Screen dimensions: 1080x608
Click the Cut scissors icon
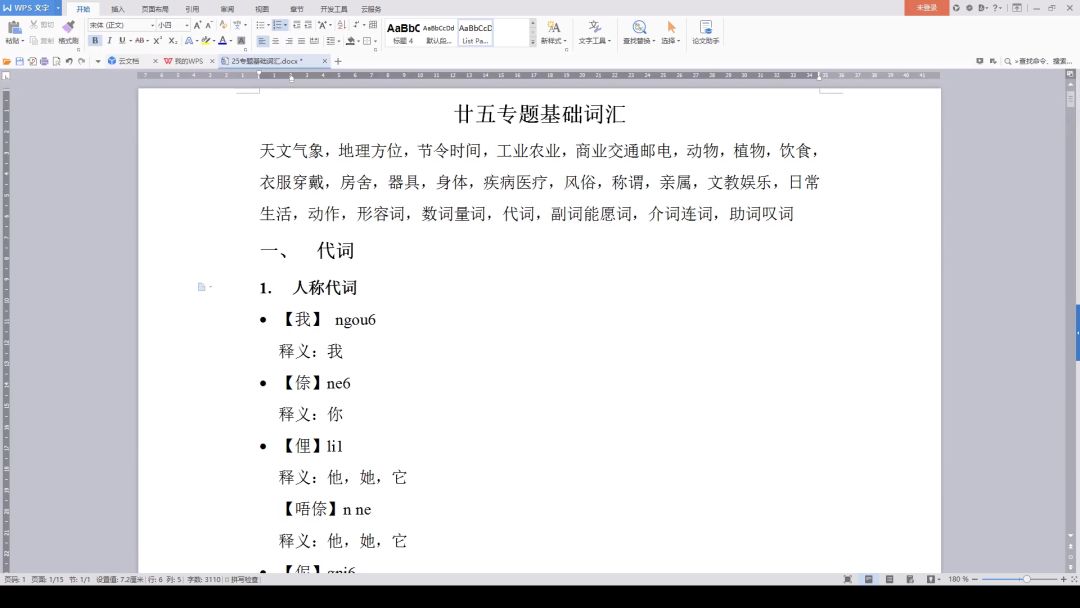click(33, 24)
